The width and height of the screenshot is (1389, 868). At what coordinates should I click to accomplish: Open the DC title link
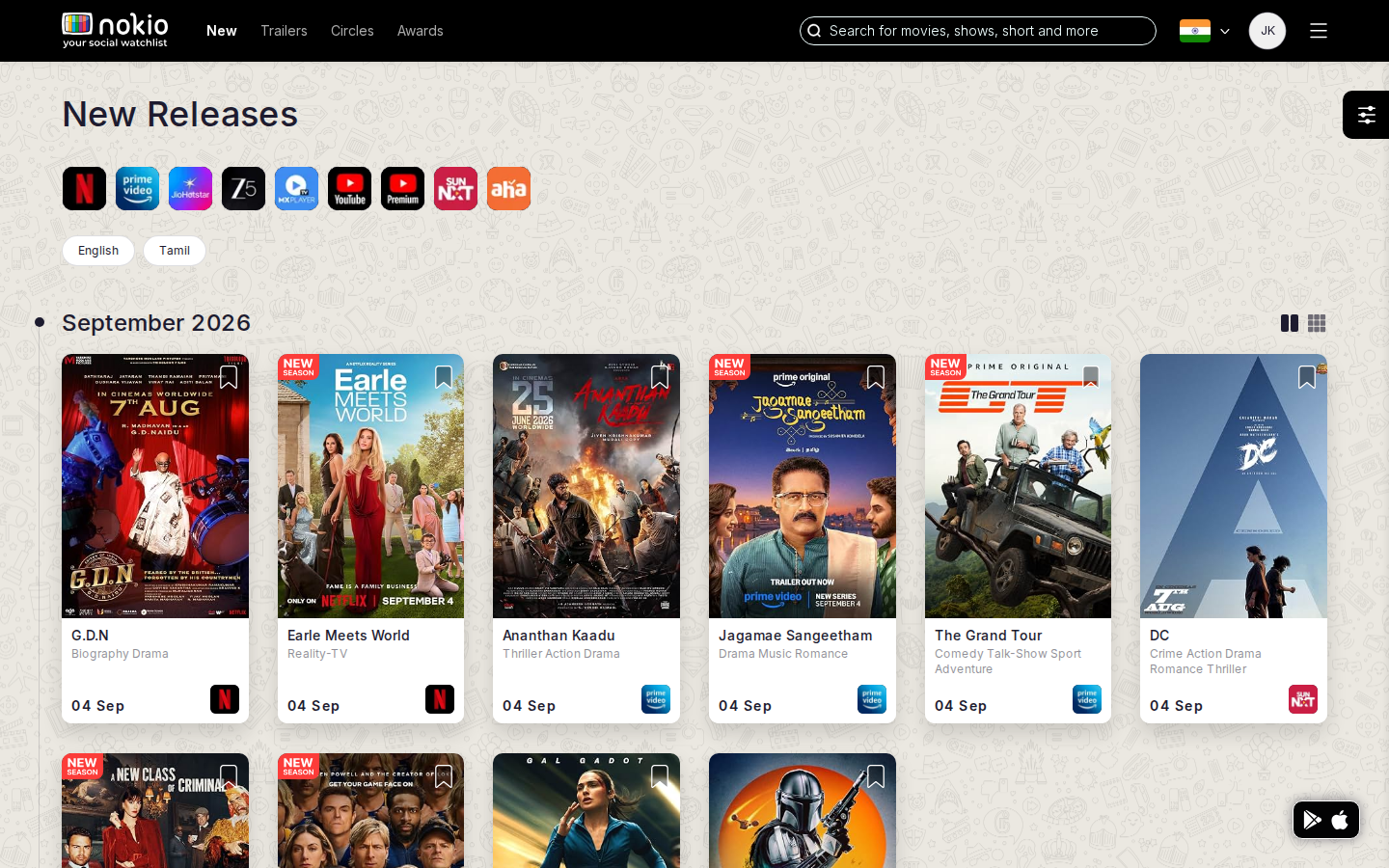point(1159,636)
